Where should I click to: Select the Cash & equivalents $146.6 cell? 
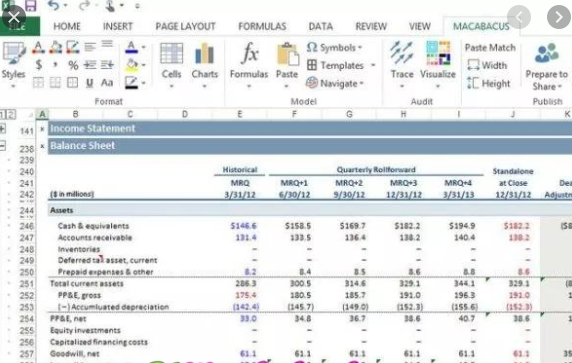click(x=243, y=226)
